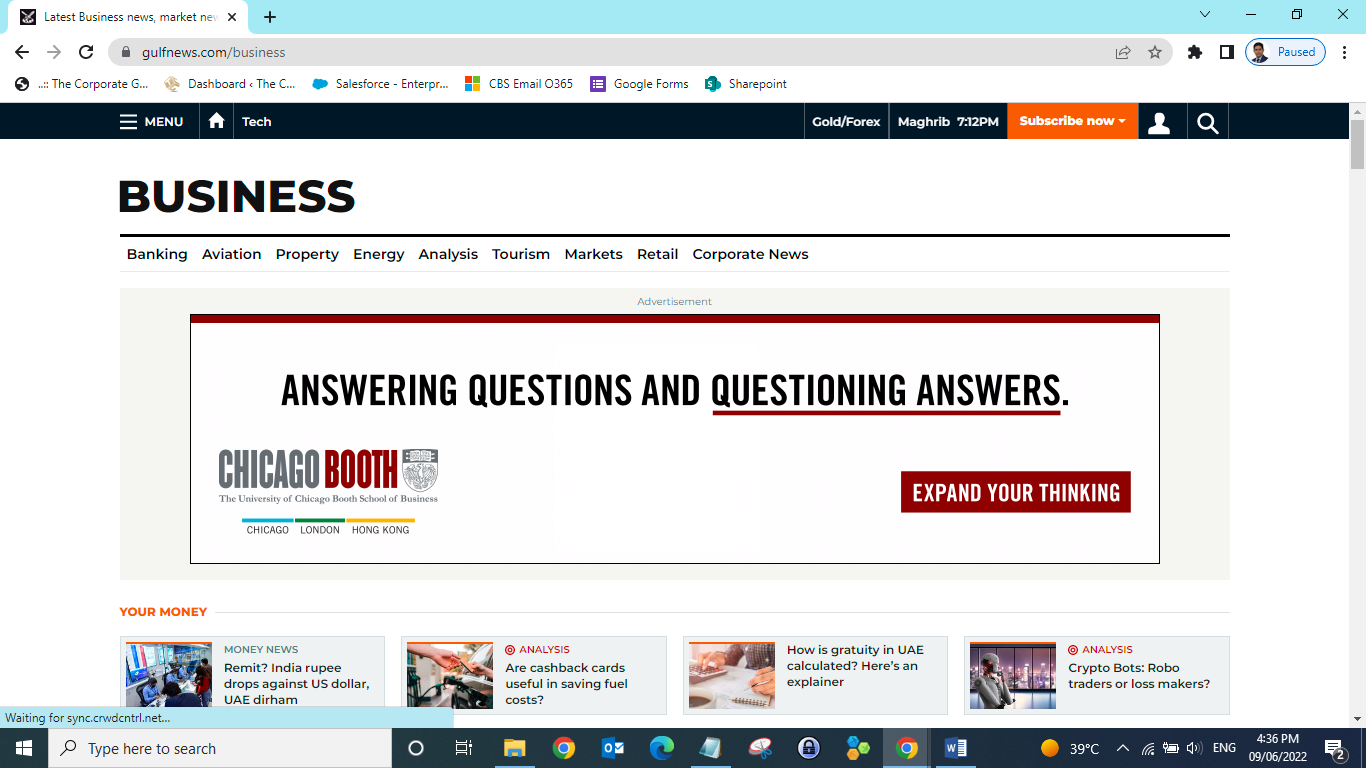The height and width of the screenshot is (768, 1366).
Task: Click the Expand Your Thinking ad button
Action: [1015, 492]
